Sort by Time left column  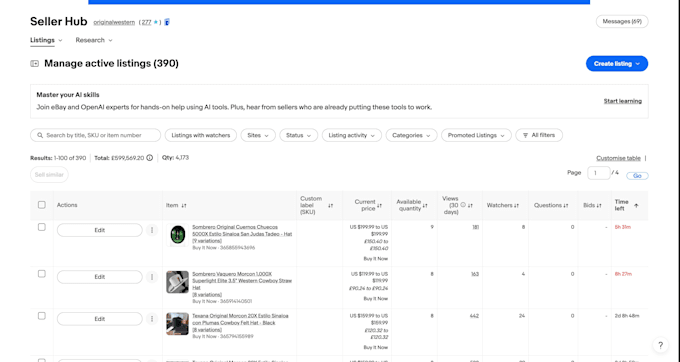636,205
